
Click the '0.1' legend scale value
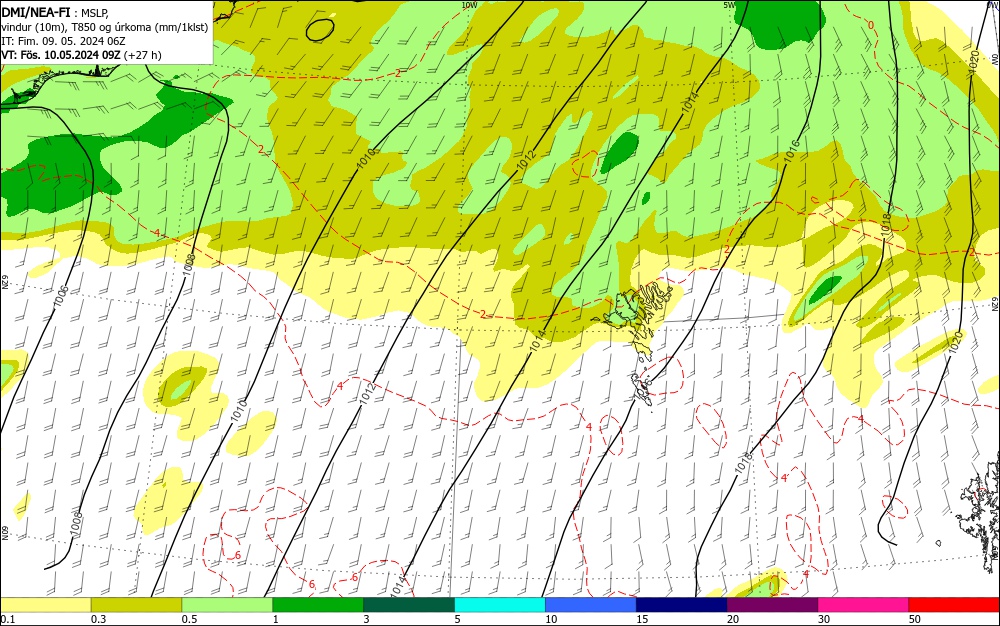[7, 619]
